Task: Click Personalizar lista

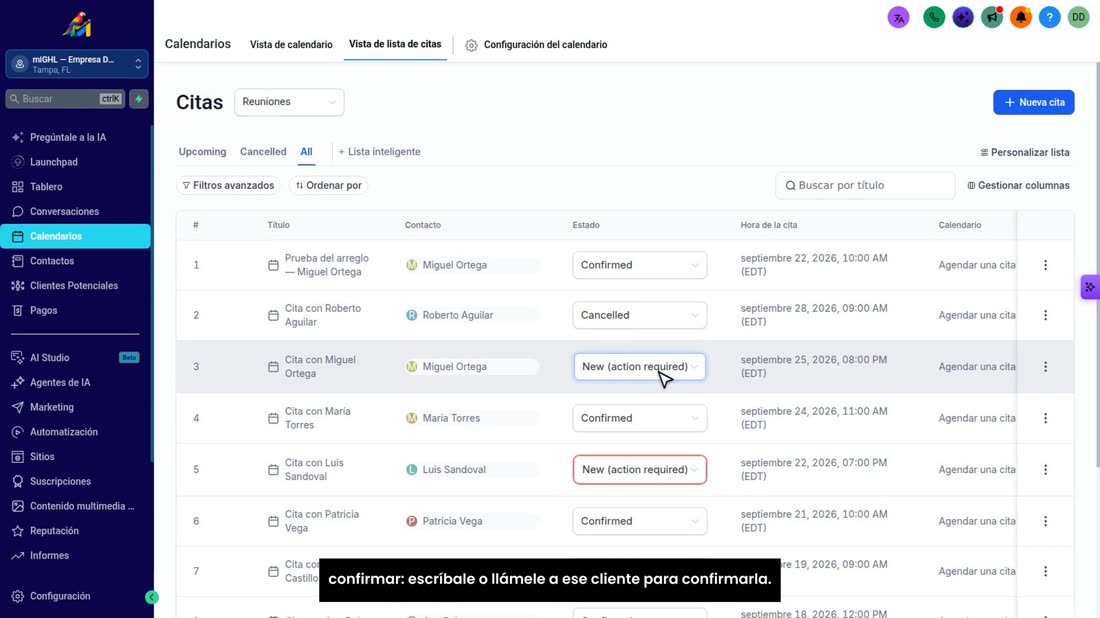Action: [1025, 152]
